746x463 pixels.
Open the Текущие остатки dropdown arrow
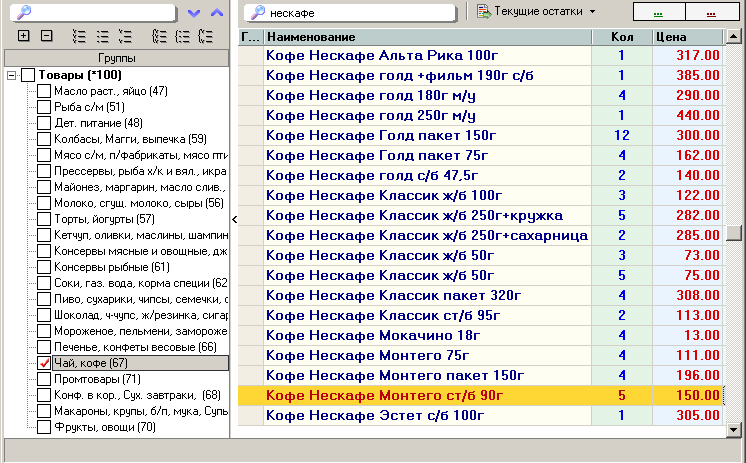tap(592, 11)
